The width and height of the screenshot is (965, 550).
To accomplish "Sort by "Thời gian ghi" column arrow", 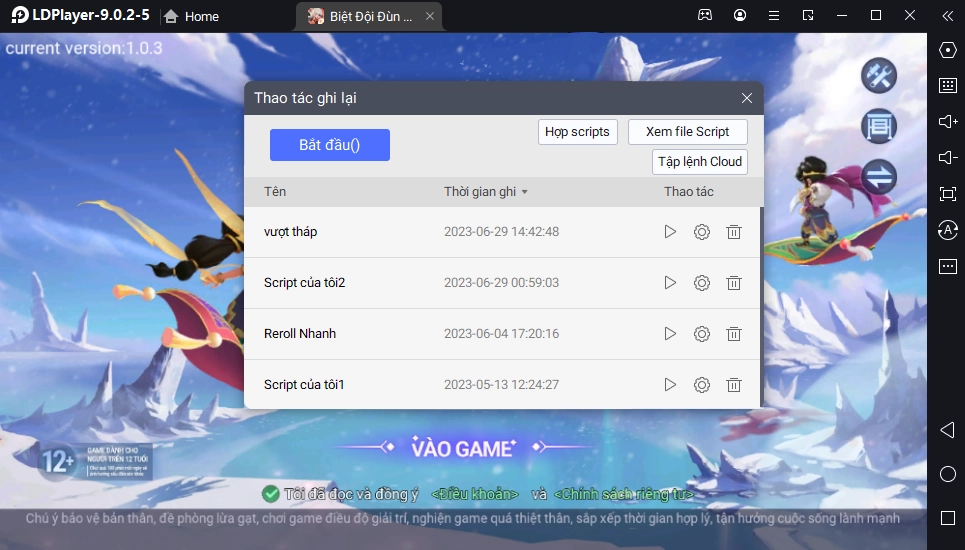I will (x=525, y=192).
